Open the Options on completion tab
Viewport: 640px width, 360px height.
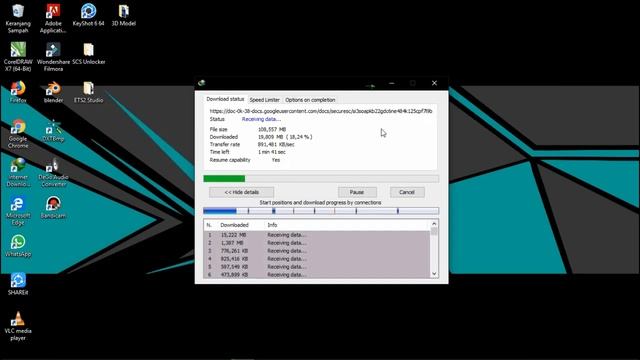[310, 100]
